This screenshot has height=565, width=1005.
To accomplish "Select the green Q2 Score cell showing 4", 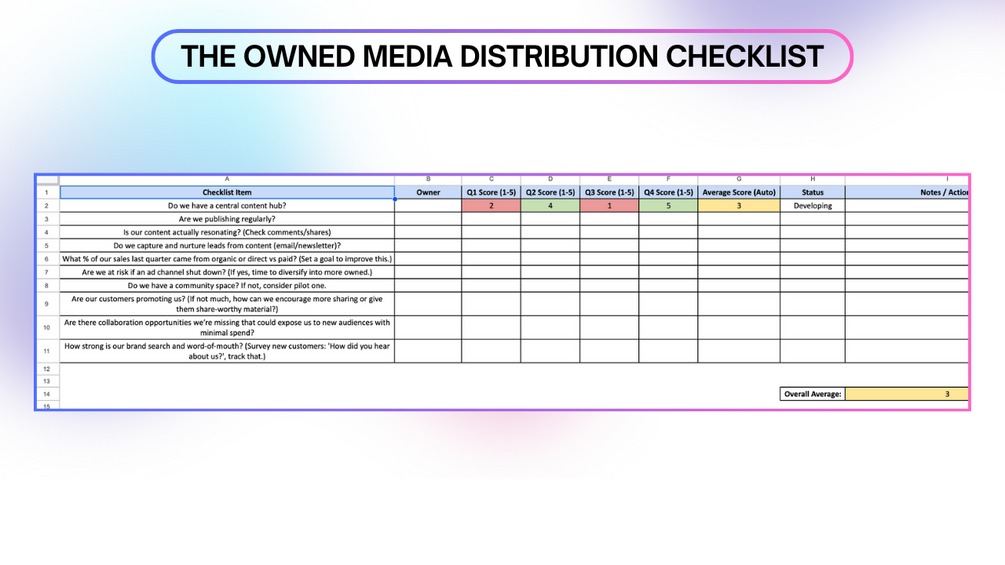I will [550, 206].
